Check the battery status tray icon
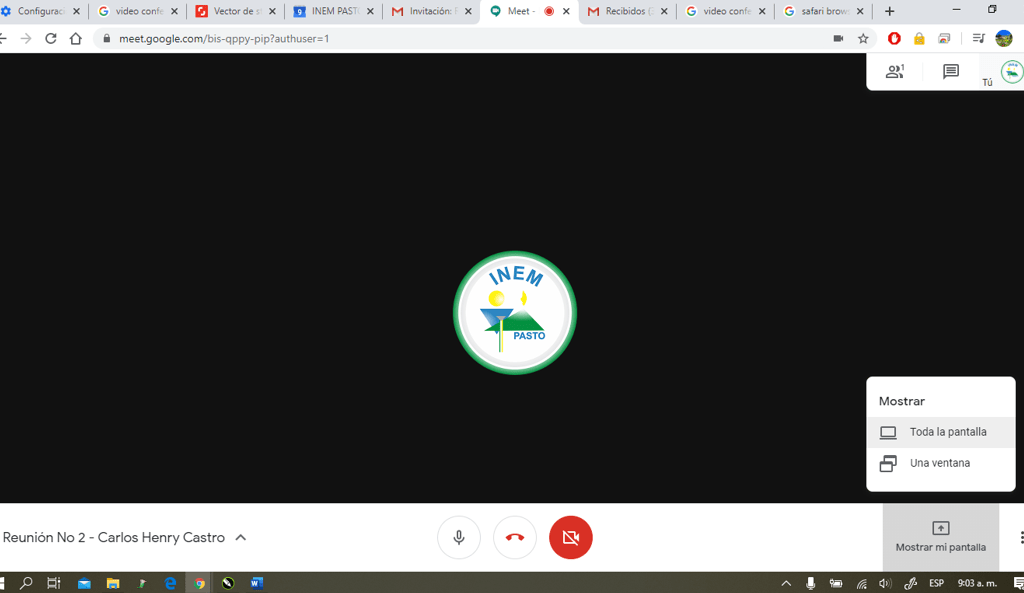 pos(836,583)
